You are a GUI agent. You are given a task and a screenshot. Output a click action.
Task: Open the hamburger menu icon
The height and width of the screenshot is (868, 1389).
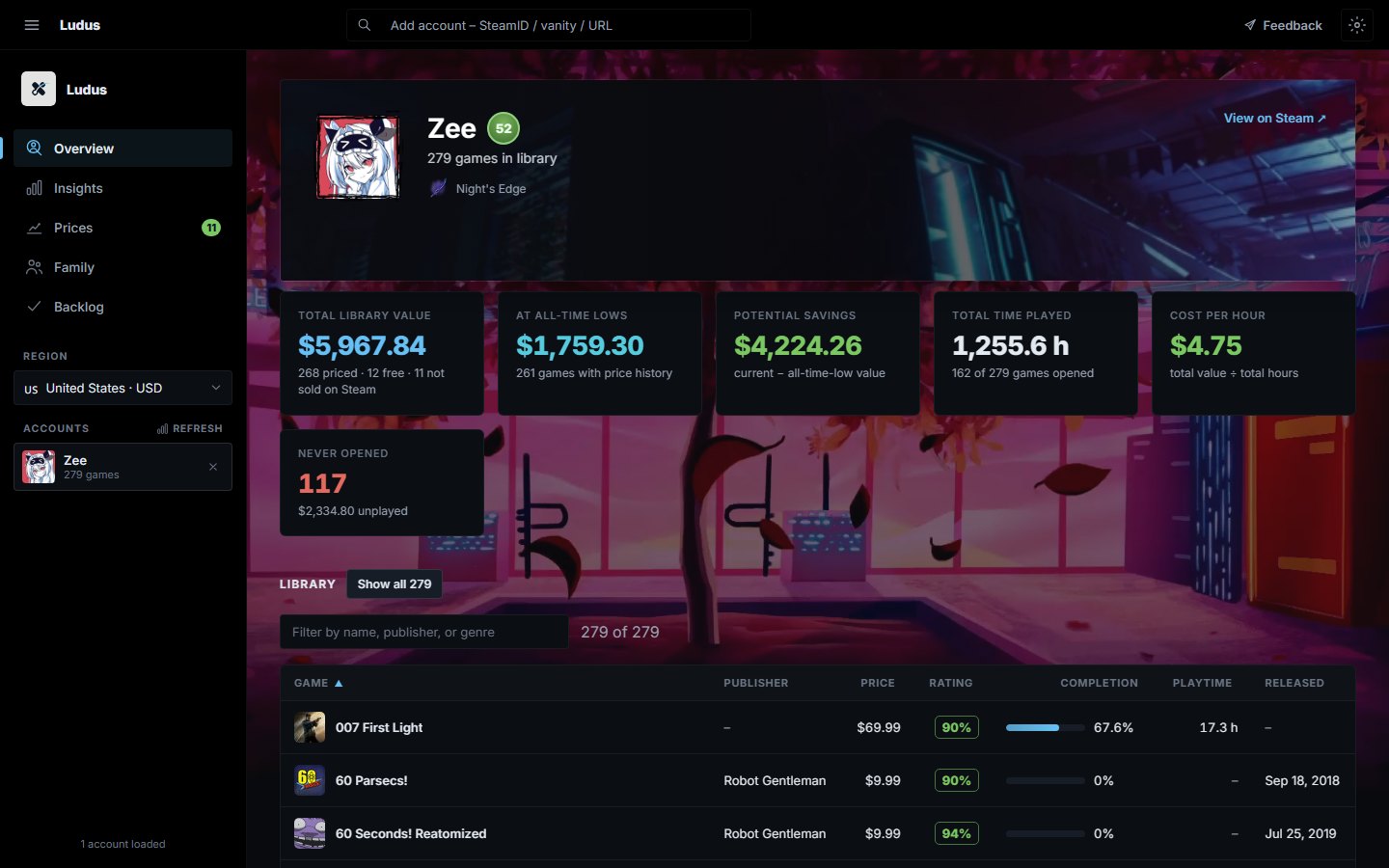(x=32, y=25)
